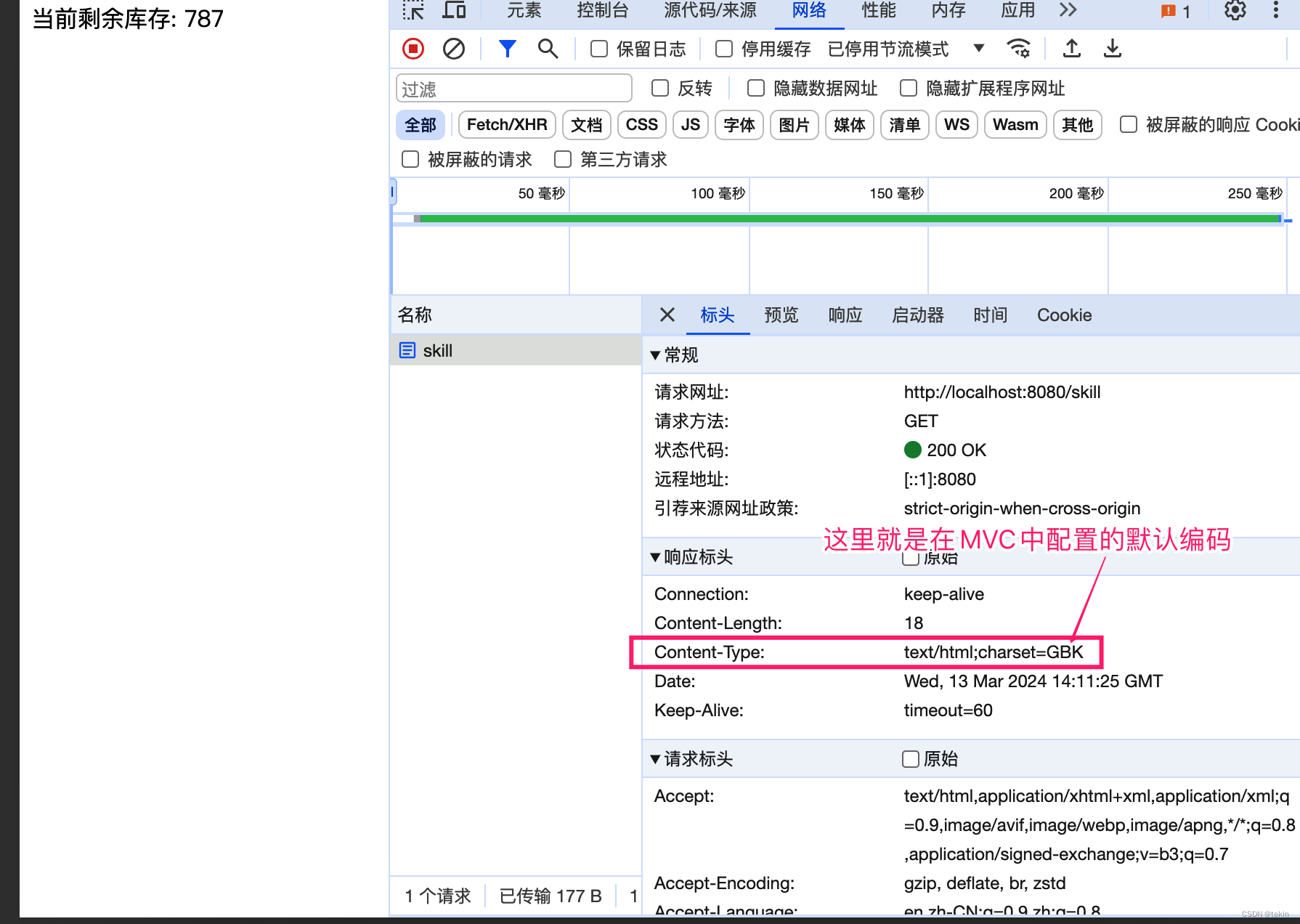Switch to the 元素 tab
Image resolution: width=1300 pixels, height=924 pixels.
coord(524,10)
